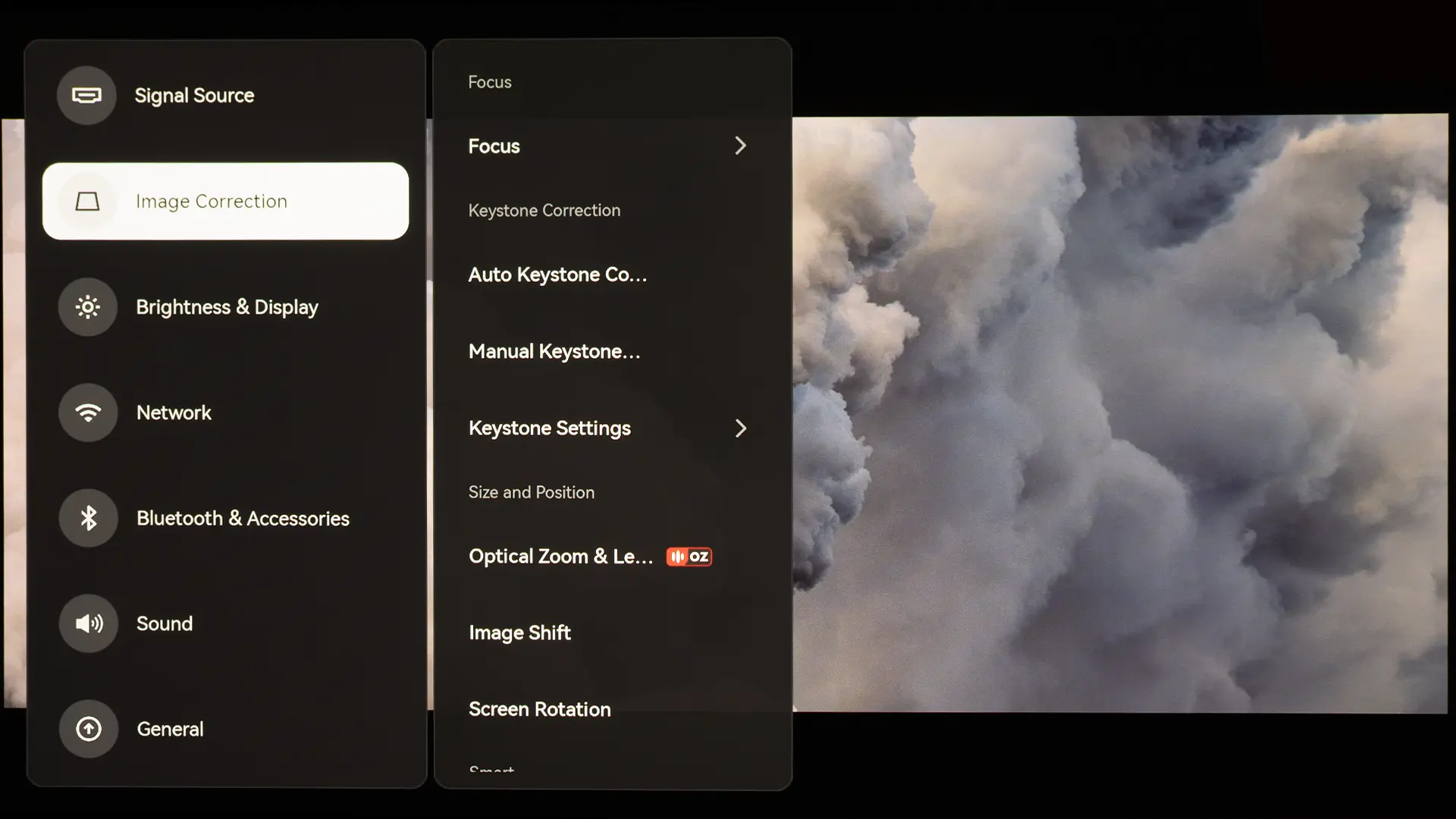Image resolution: width=1456 pixels, height=819 pixels.
Task: Click the Size and Position section header
Action: 532,492
